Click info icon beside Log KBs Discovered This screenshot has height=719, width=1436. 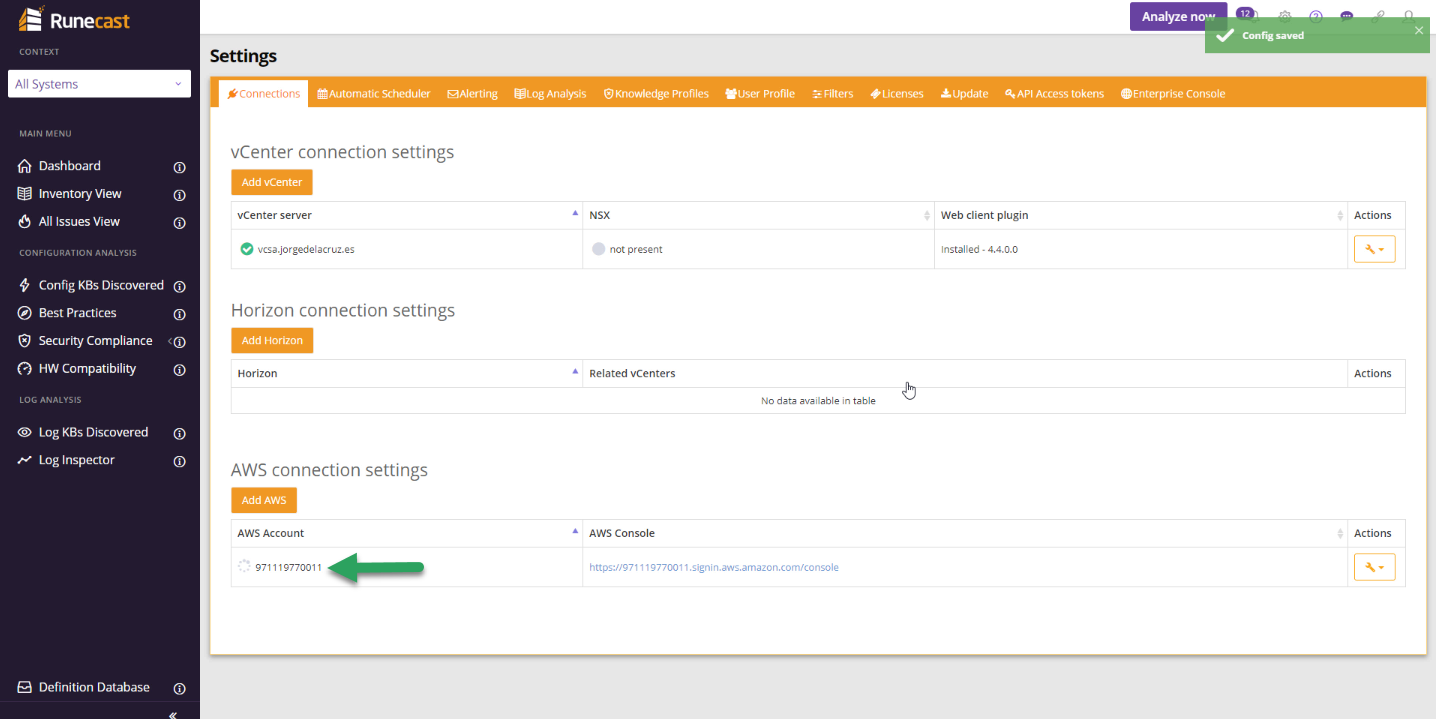(180, 433)
